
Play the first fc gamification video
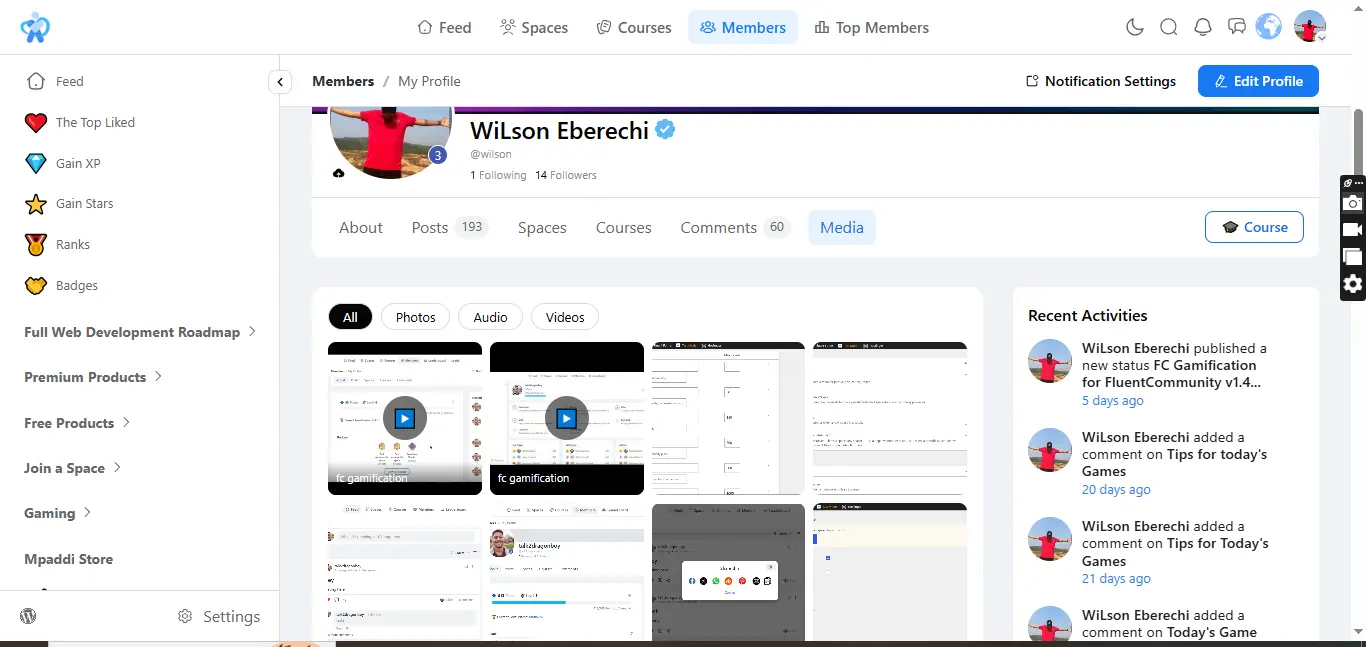404,418
